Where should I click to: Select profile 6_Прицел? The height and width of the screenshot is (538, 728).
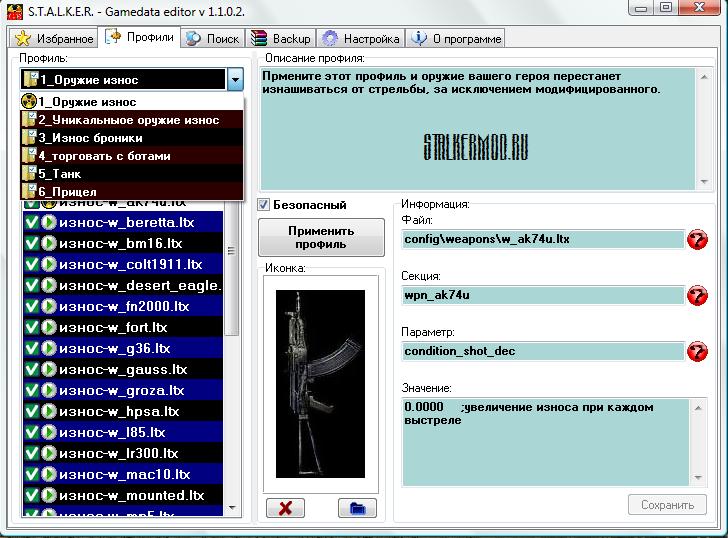click(132, 191)
